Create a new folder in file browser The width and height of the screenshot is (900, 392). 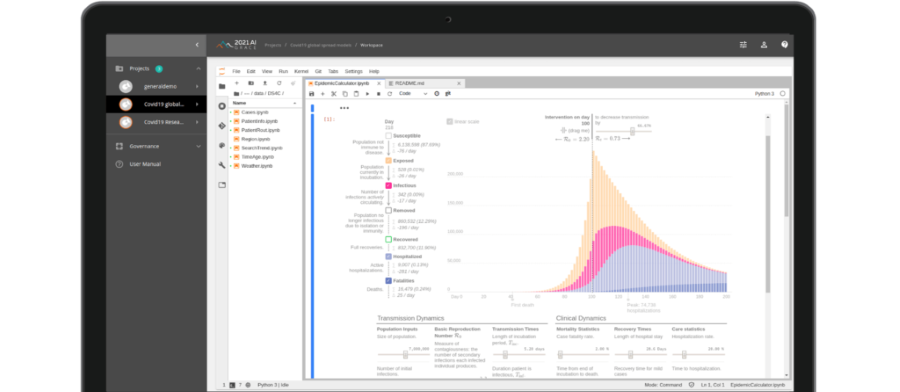251,83
